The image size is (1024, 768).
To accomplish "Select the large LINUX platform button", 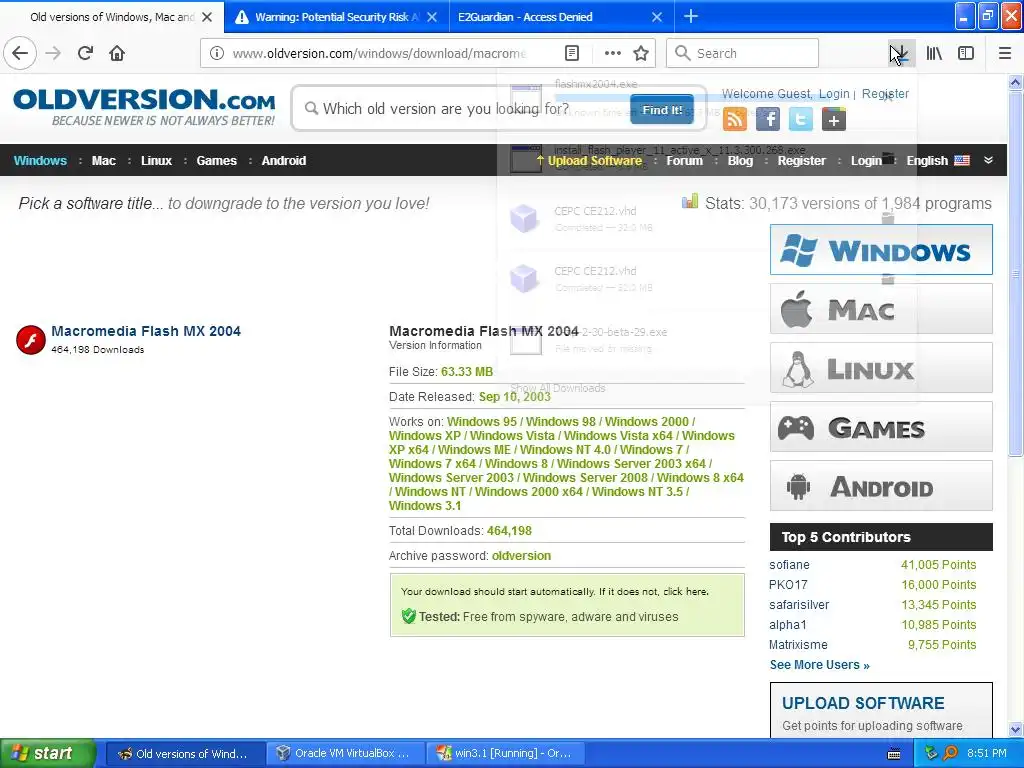I will click(881, 368).
